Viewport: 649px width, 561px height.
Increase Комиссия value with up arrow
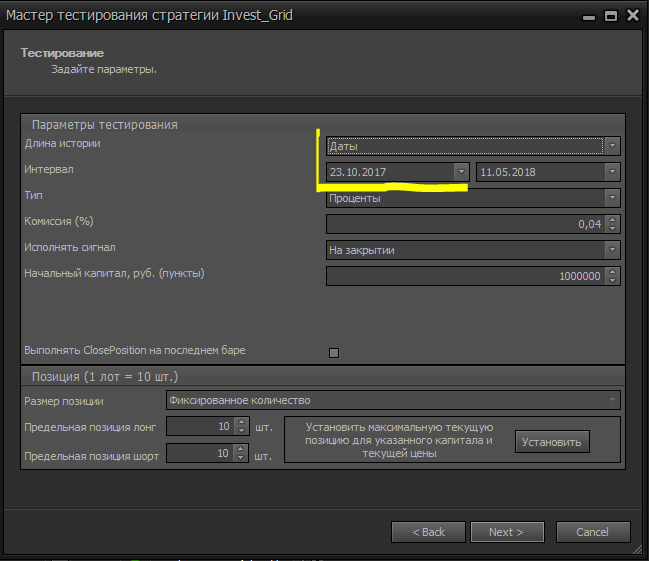click(613, 220)
